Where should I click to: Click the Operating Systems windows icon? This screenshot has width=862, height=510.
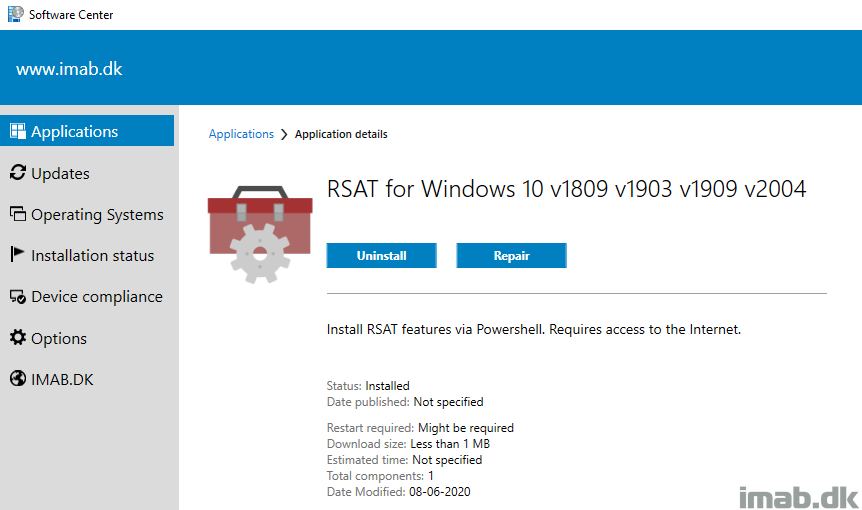point(18,214)
